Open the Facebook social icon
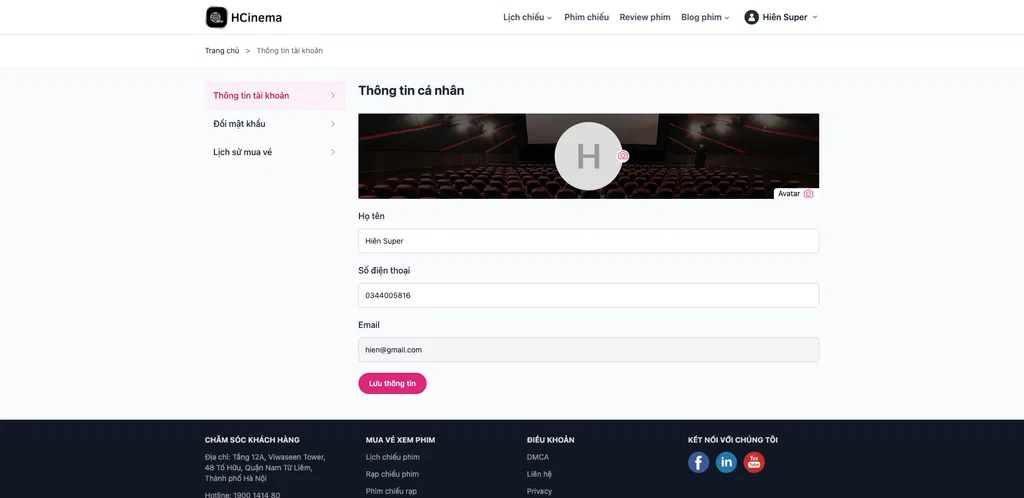Image resolution: width=1024 pixels, height=498 pixels. click(698, 462)
